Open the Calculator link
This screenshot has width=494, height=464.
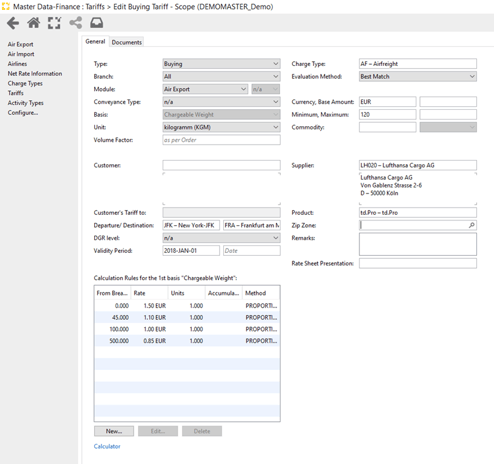(107, 446)
